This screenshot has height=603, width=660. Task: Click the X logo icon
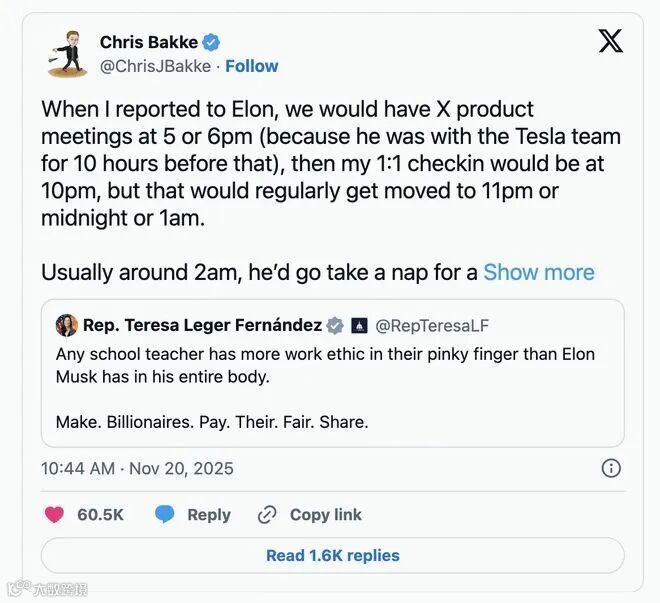[x=610, y=41]
